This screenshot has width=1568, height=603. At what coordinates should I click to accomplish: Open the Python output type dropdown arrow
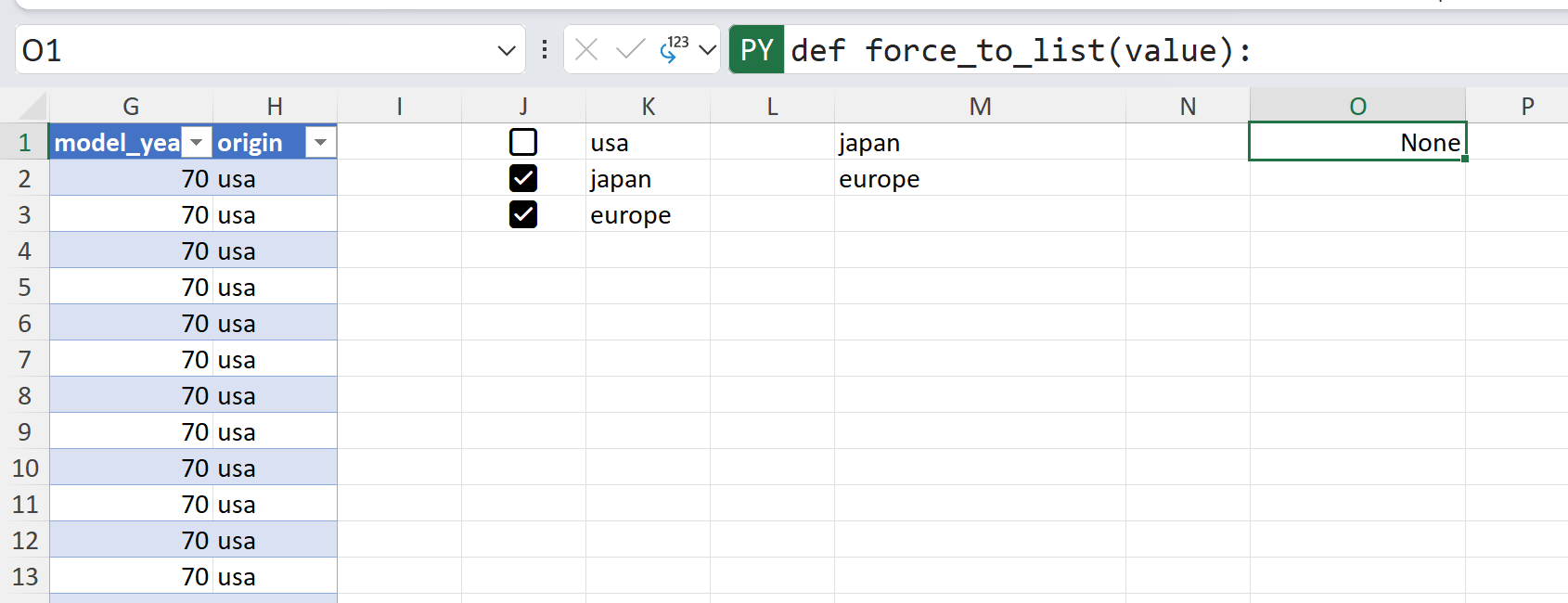707,50
